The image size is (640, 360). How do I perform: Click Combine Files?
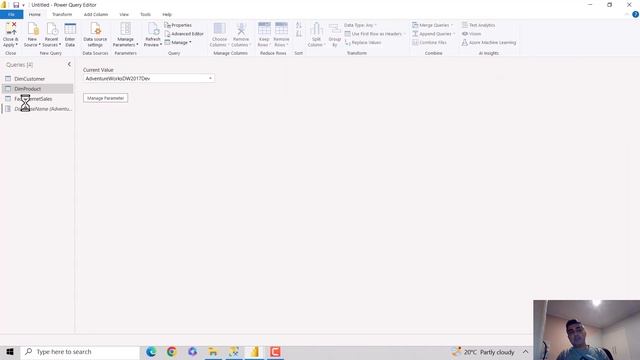click(x=429, y=42)
